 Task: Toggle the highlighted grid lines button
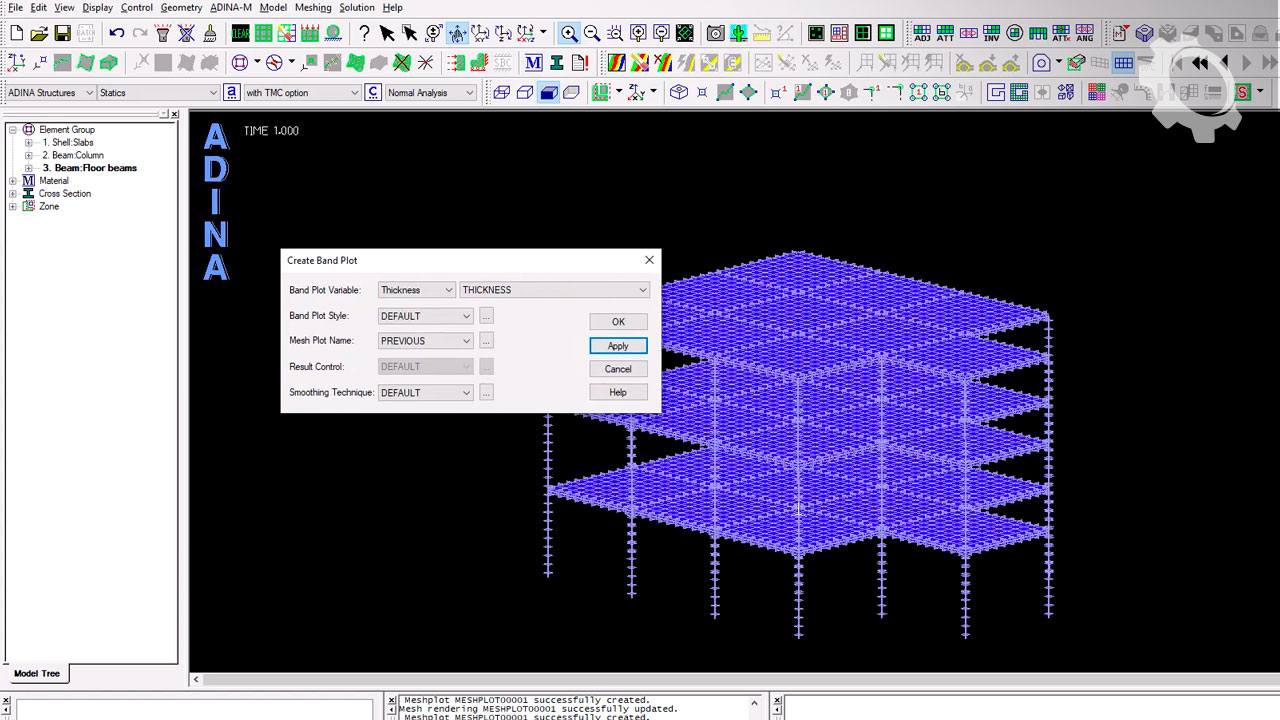(x=1124, y=63)
